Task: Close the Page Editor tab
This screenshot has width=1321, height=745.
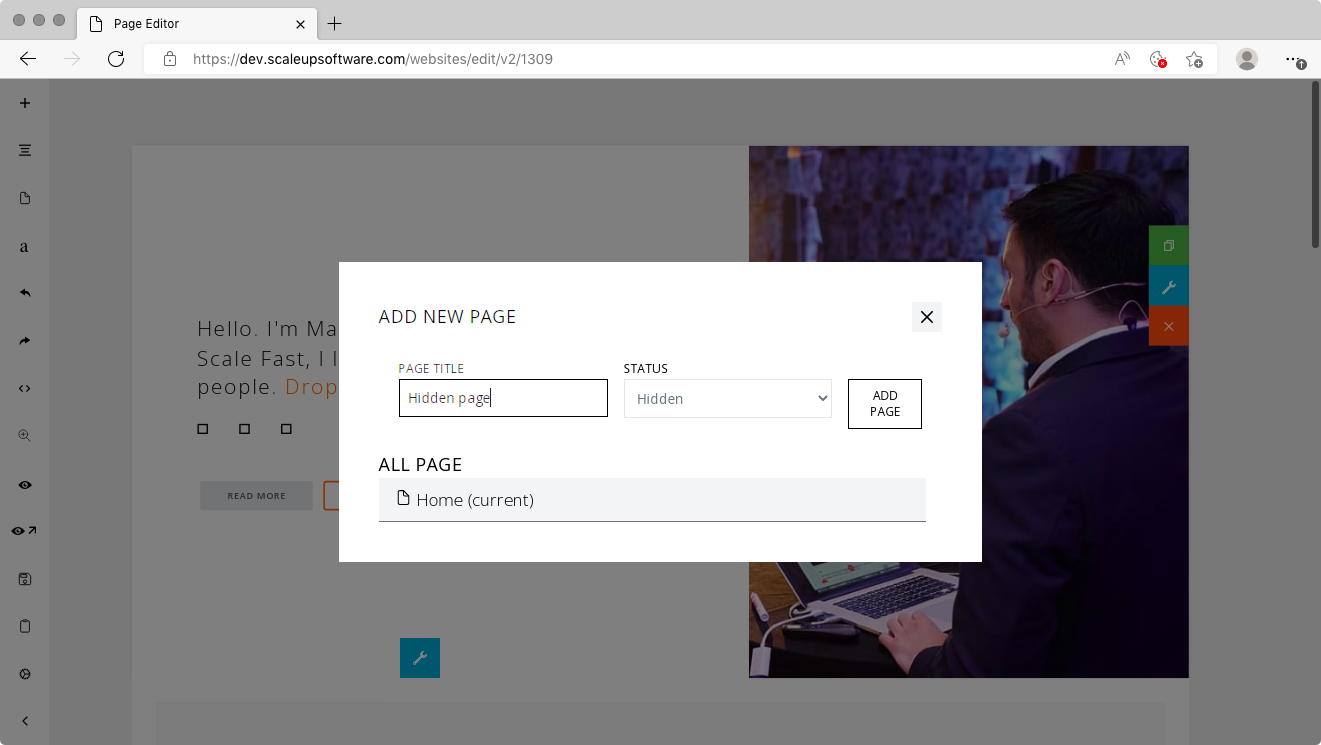Action: (300, 23)
